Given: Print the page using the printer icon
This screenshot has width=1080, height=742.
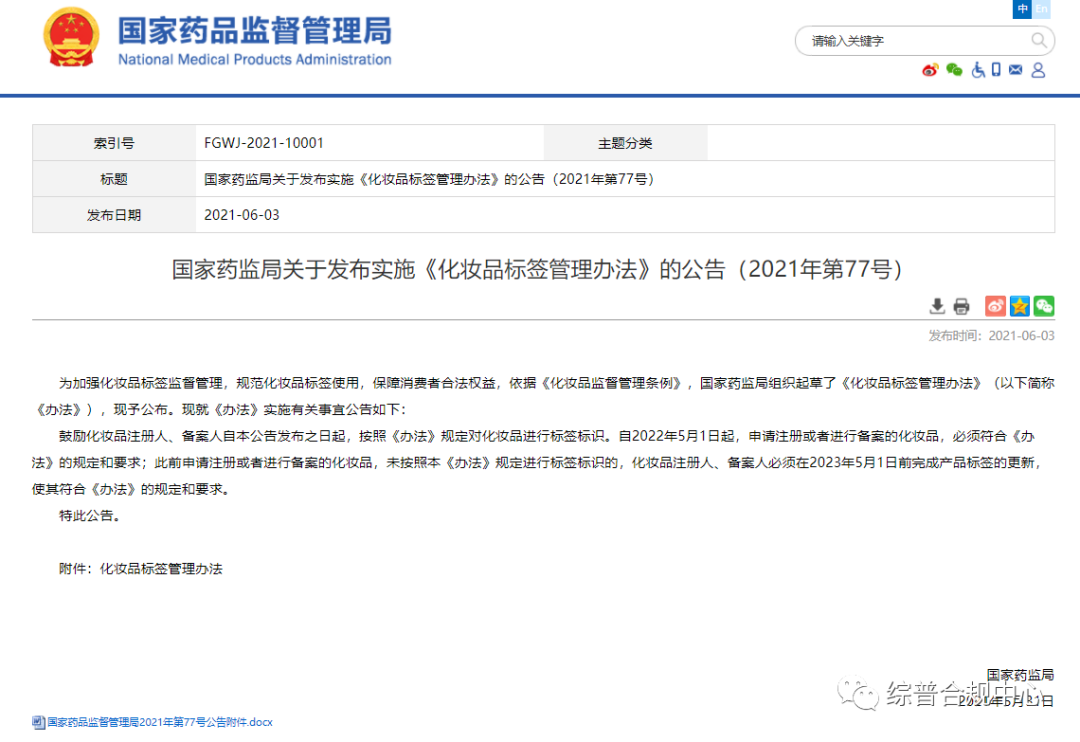Looking at the screenshot, I should (961, 306).
